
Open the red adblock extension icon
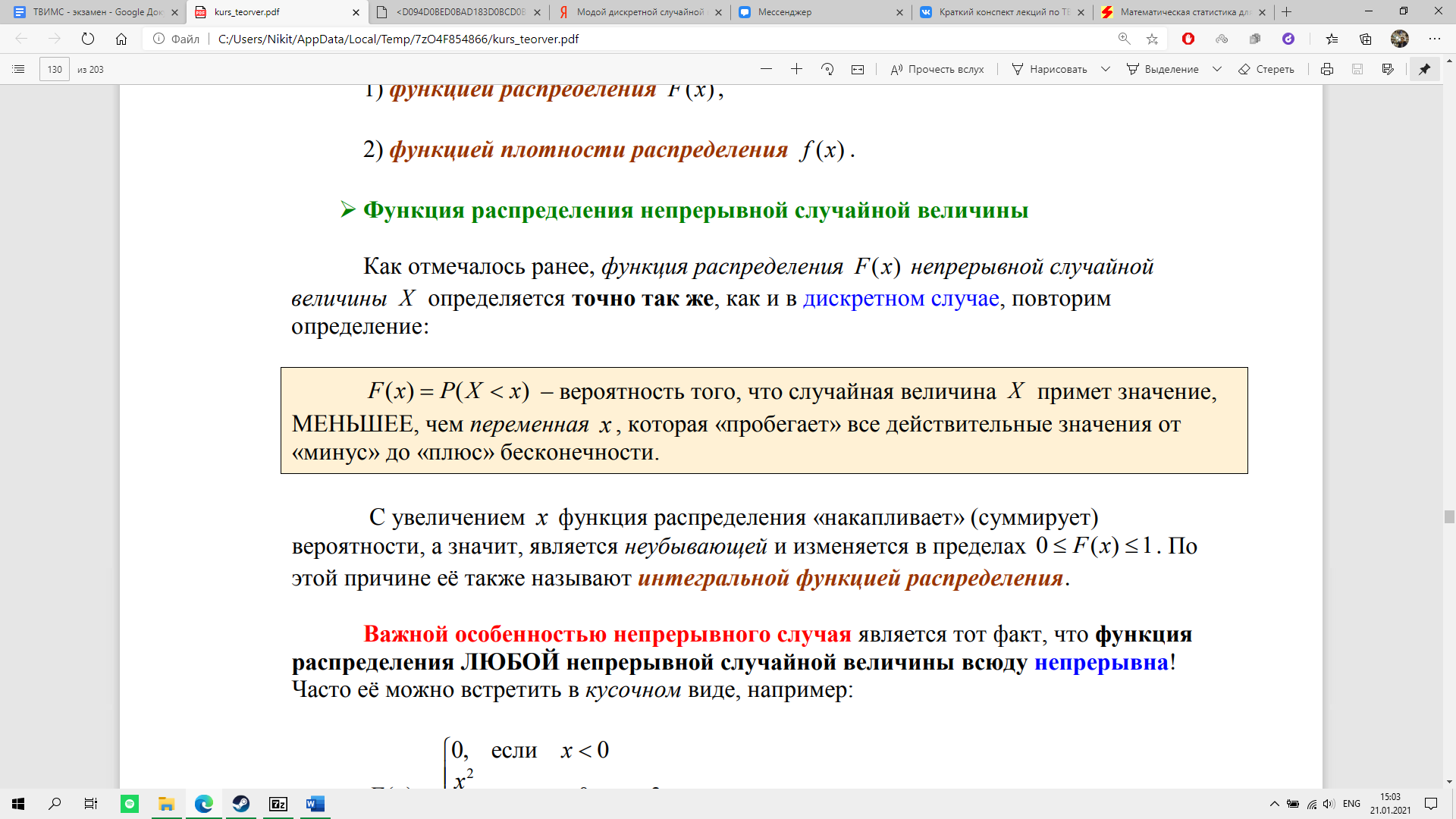pyautogui.click(x=1188, y=39)
